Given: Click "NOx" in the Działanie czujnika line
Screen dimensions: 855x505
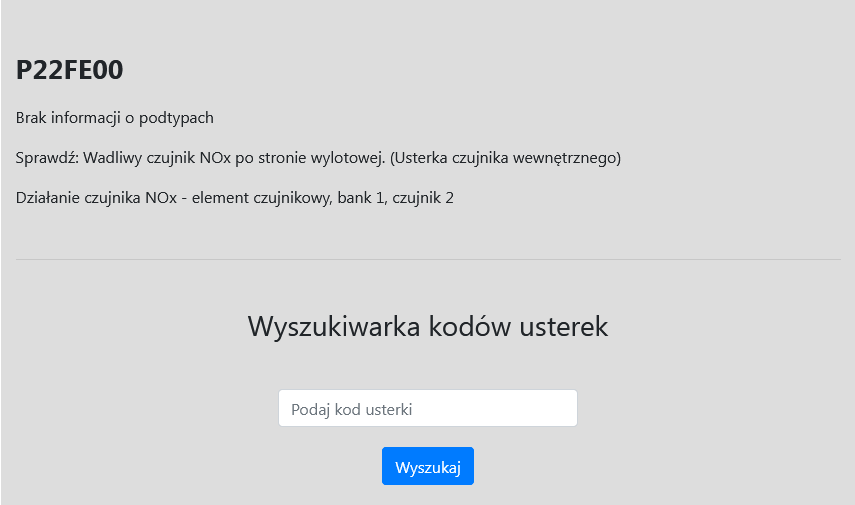Looking at the screenshot, I should [x=161, y=197].
